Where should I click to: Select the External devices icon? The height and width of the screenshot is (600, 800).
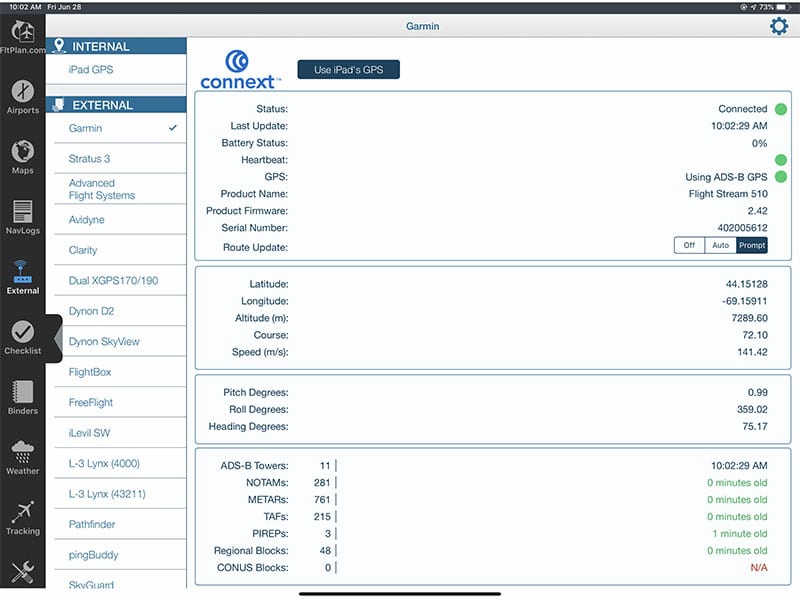click(x=22, y=272)
